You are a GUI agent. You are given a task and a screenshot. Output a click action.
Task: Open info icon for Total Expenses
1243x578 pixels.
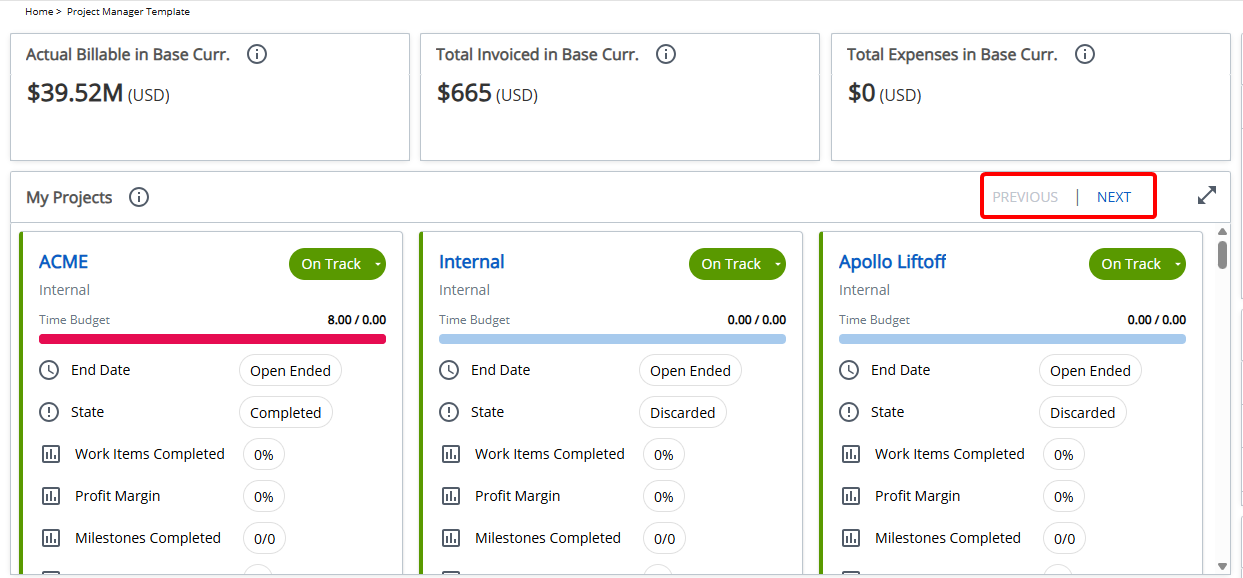pyautogui.click(x=1085, y=54)
